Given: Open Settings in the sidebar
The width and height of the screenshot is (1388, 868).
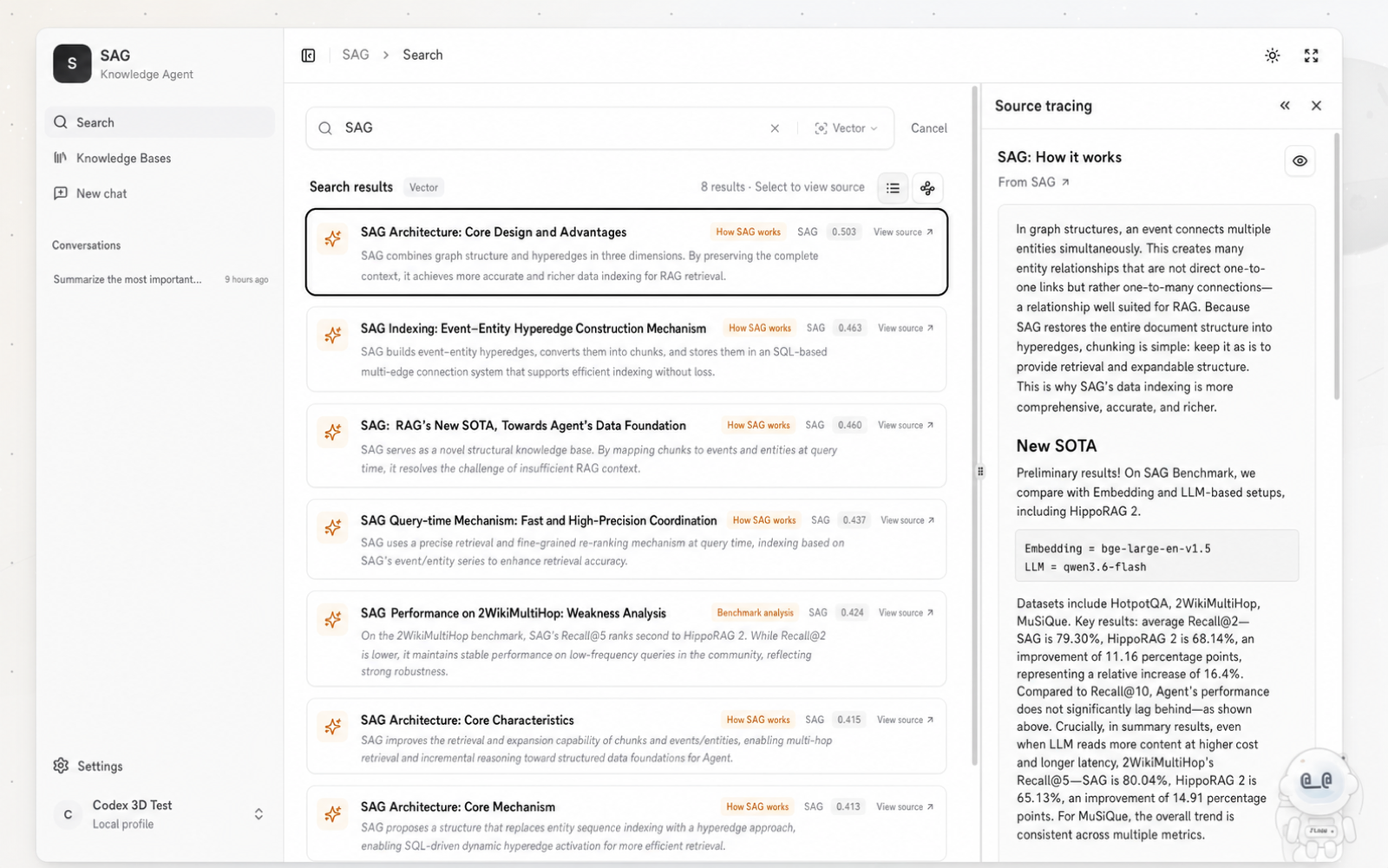Looking at the screenshot, I should 88,767.
